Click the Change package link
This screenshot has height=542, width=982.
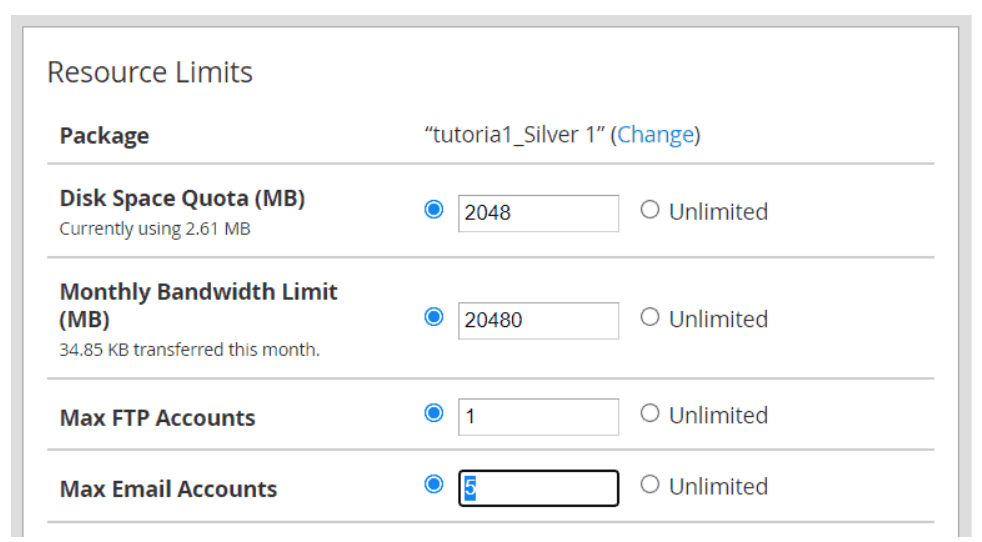click(x=656, y=135)
